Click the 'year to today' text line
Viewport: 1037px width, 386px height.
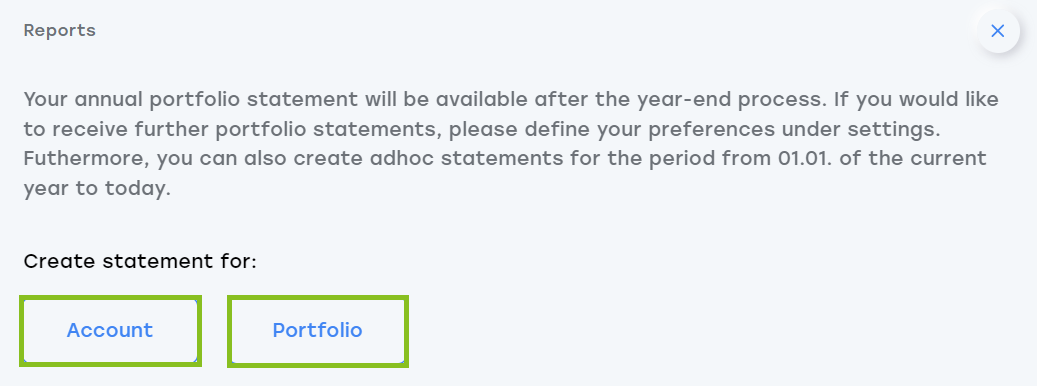[97, 189]
